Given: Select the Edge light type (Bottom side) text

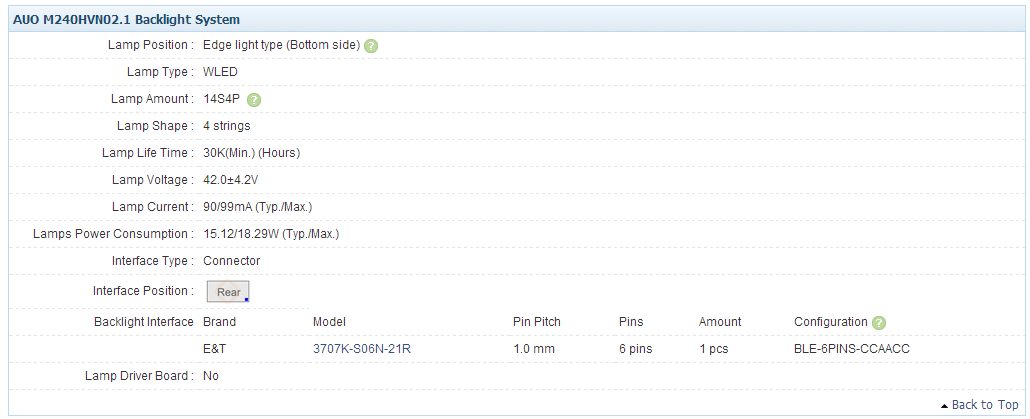Looking at the screenshot, I should coord(282,45).
